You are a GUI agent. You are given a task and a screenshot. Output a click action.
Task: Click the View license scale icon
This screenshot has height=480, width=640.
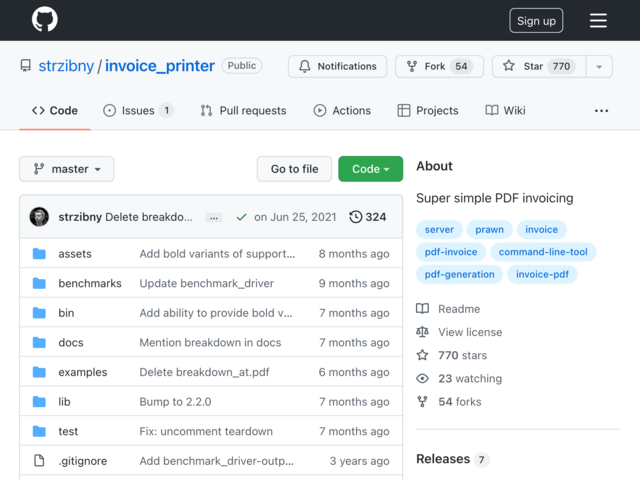(x=422, y=332)
